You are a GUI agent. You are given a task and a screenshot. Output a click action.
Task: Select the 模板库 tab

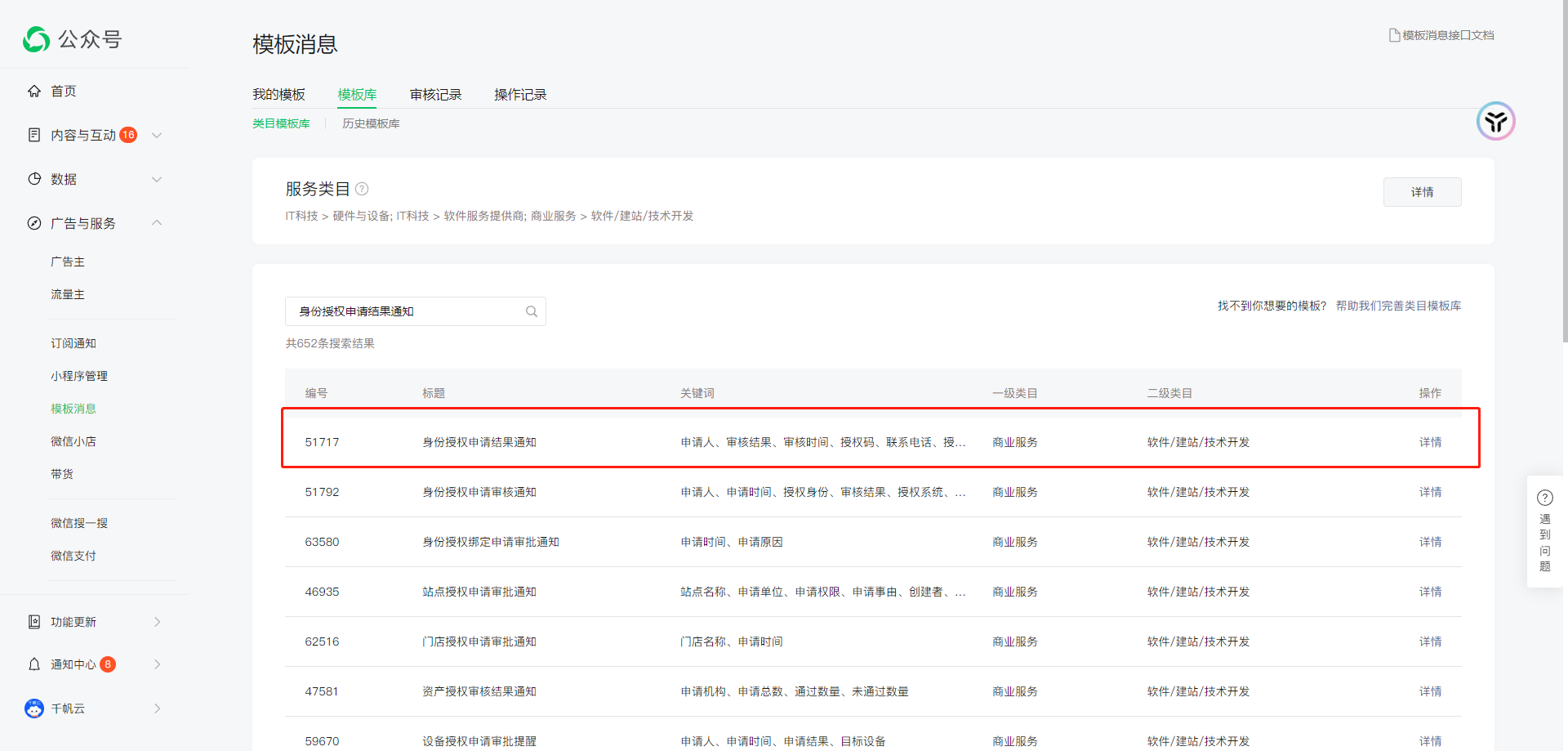pyautogui.click(x=358, y=95)
